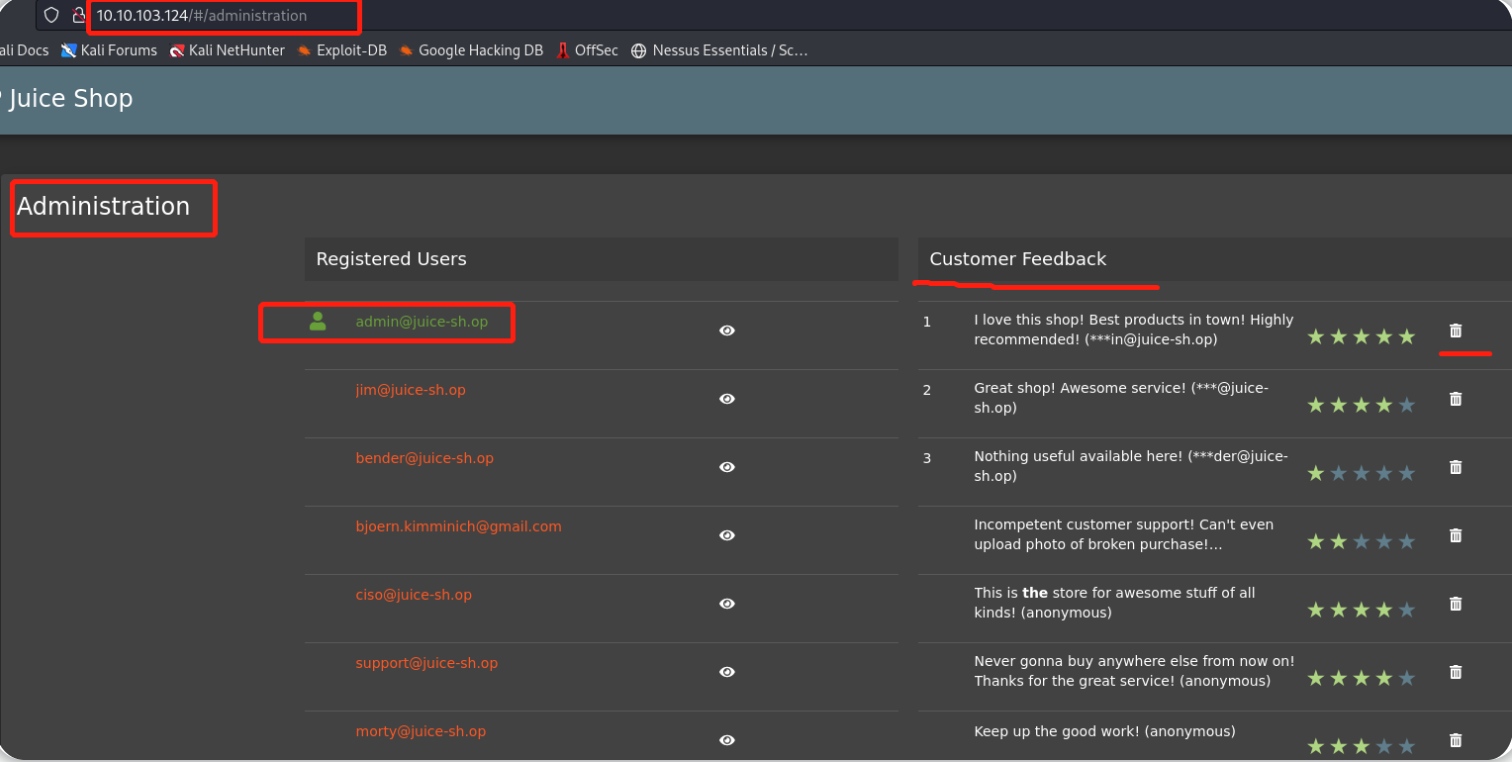The image size is (1512, 762).
Task: Delete the 'I love this shop' feedback
Action: [x=1456, y=330]
